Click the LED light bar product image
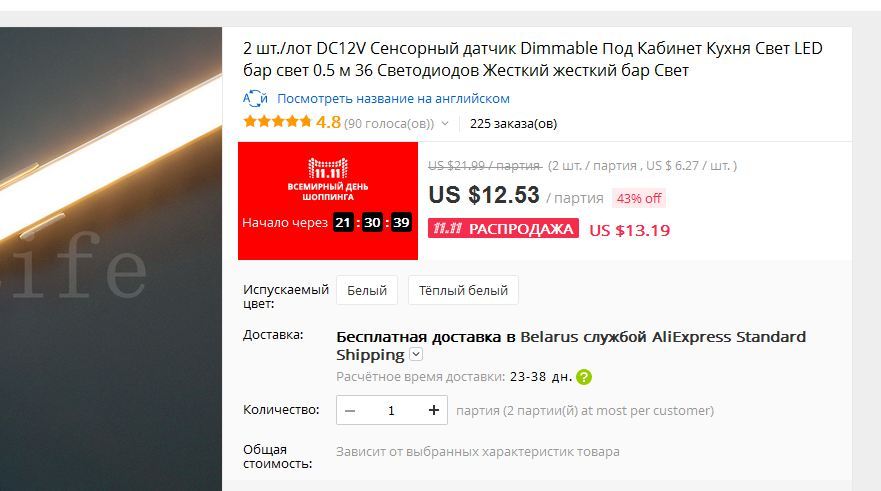This screenshot has width=881, height=491. click(x=111, y=258)
